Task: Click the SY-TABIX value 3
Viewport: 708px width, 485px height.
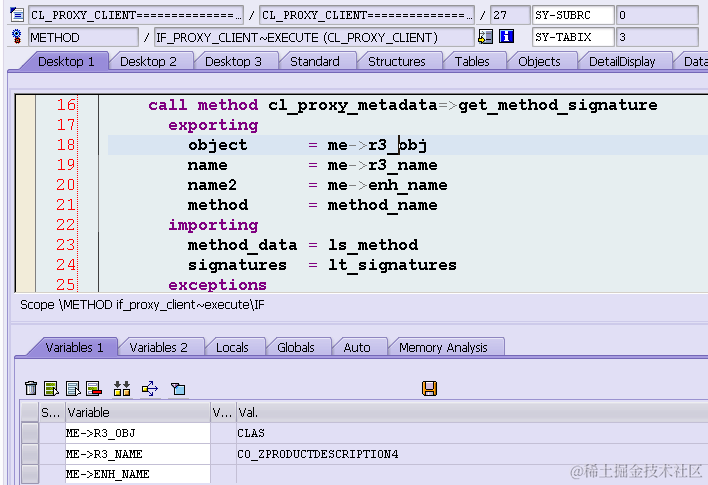Action: (657, 37)
